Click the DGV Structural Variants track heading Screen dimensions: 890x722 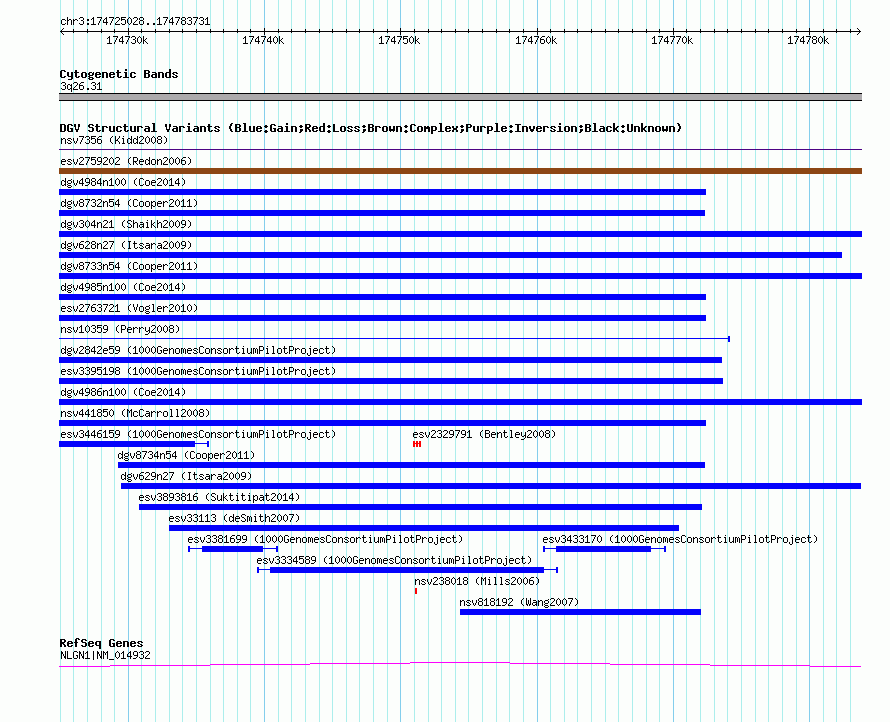(371, 128)
